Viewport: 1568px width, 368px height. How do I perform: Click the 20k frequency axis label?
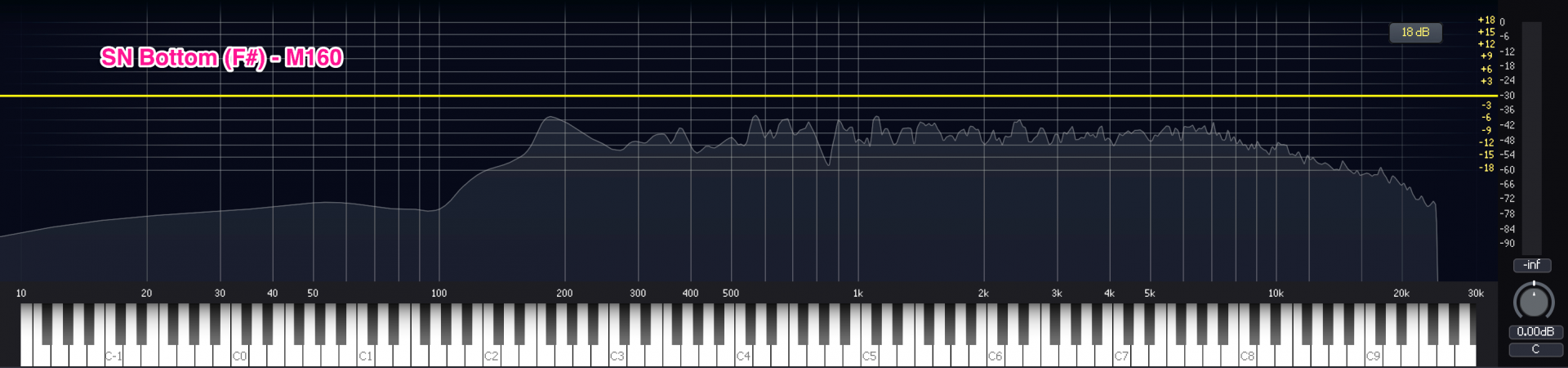pyautogui.click(x=1401, y=293)
